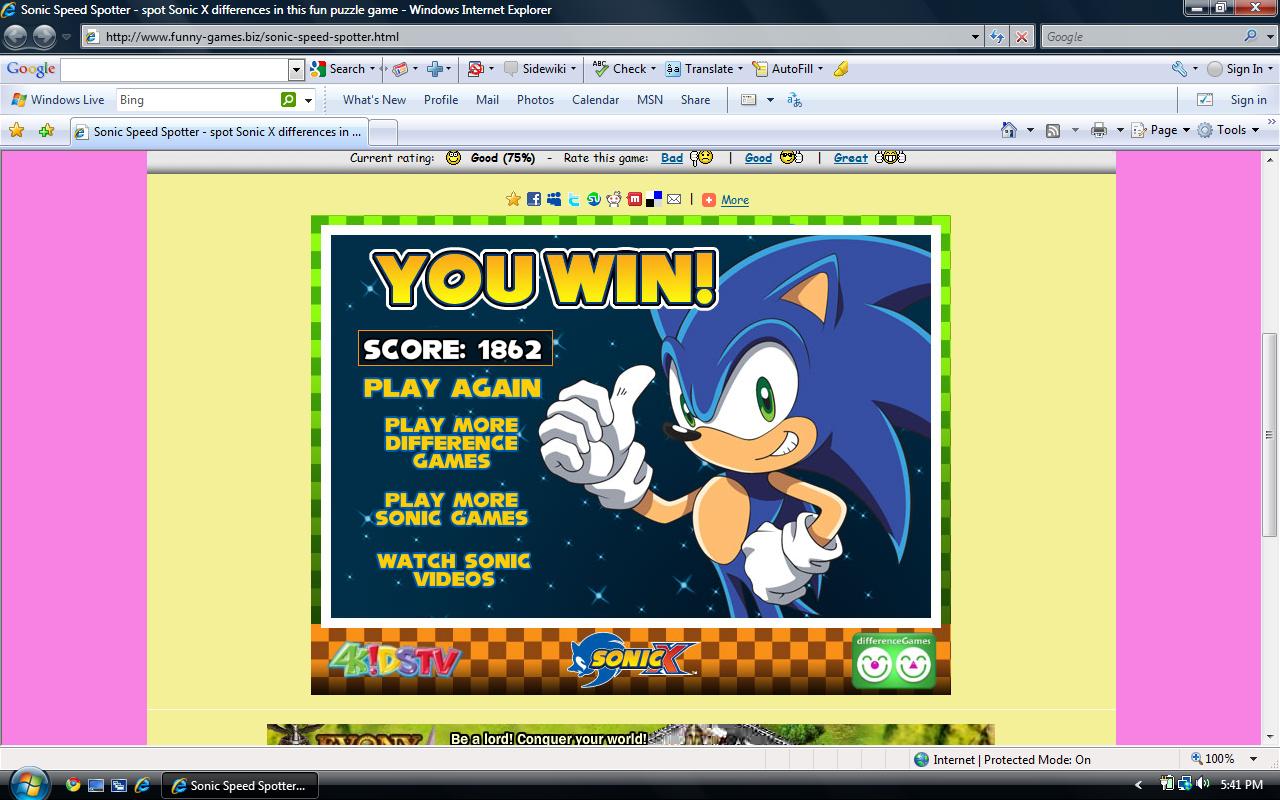The width and height of the screenshot is (1280, 800).
Task: Select the Sonic Speed Spotter browser tab
Action: coord(219,131)
